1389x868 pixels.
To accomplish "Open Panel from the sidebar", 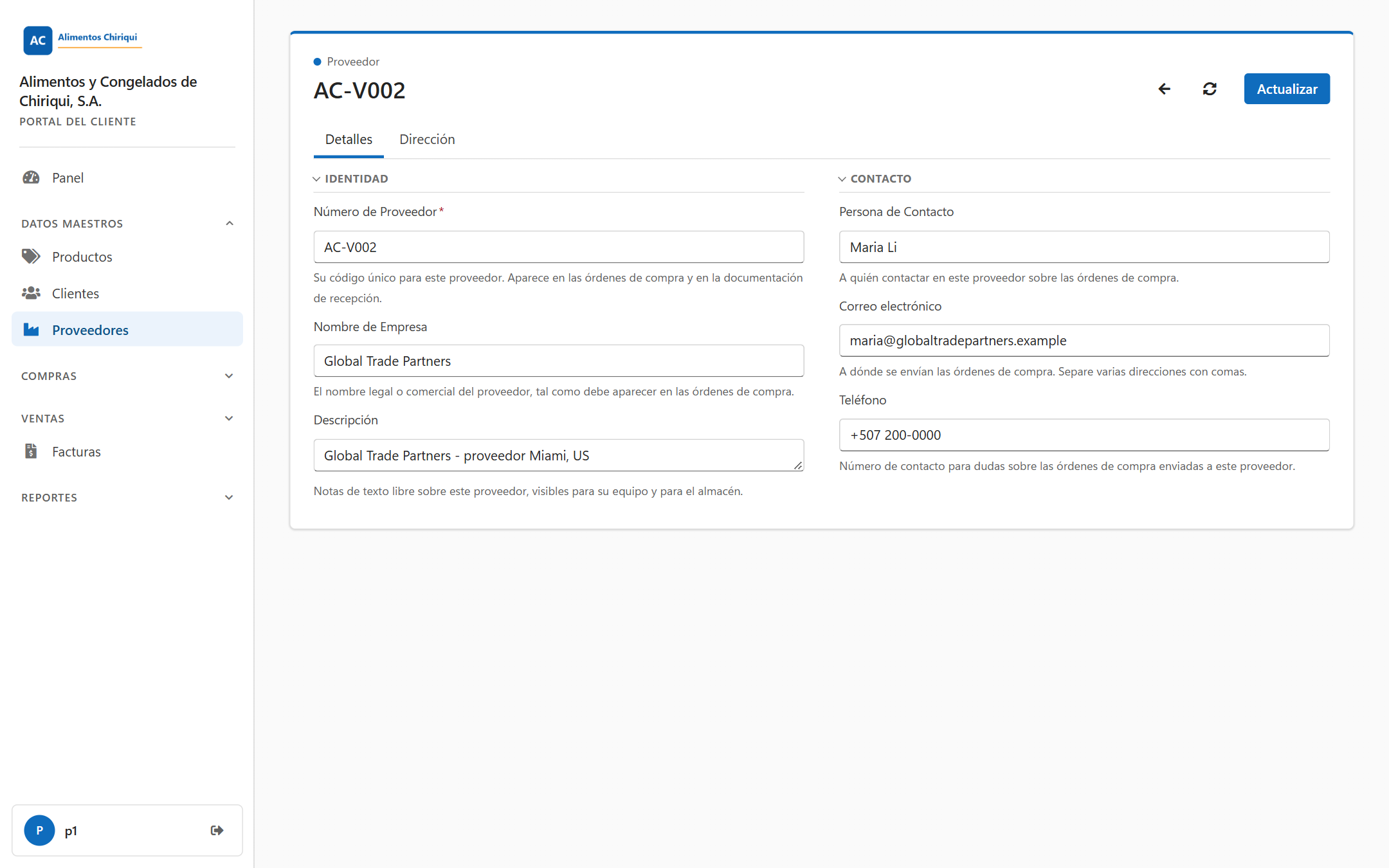I will tap(127, 177).
